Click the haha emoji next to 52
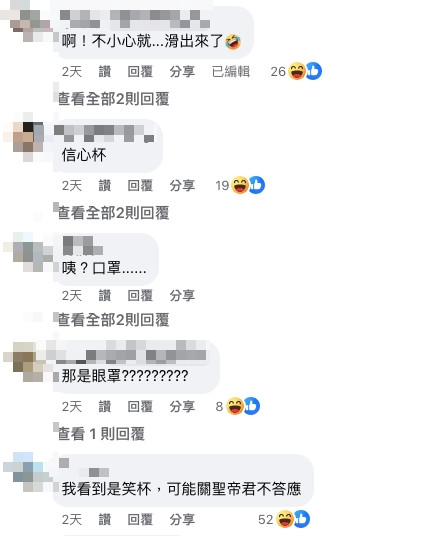 tap(285, 519)
